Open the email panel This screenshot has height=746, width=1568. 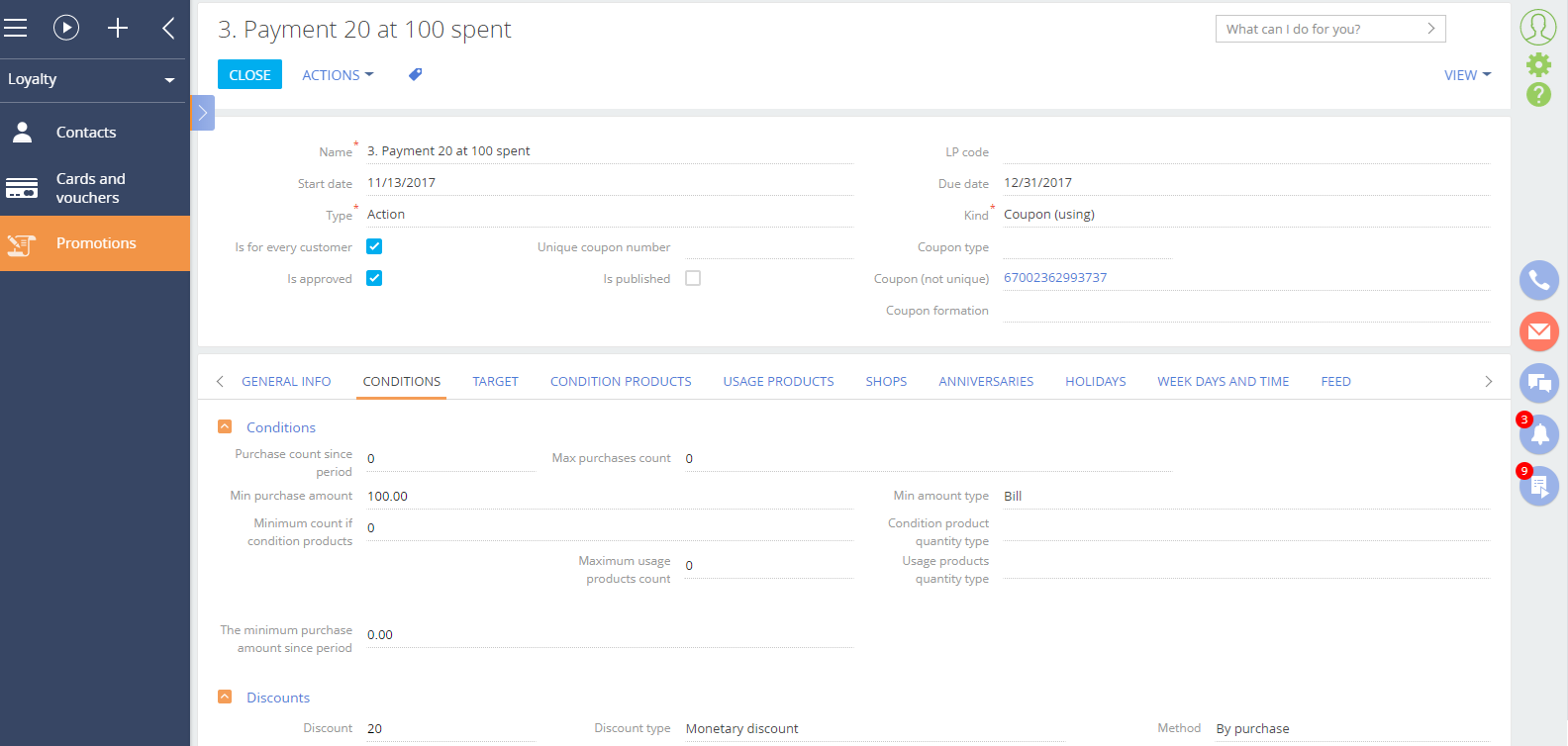click(x=1539, y=331)
